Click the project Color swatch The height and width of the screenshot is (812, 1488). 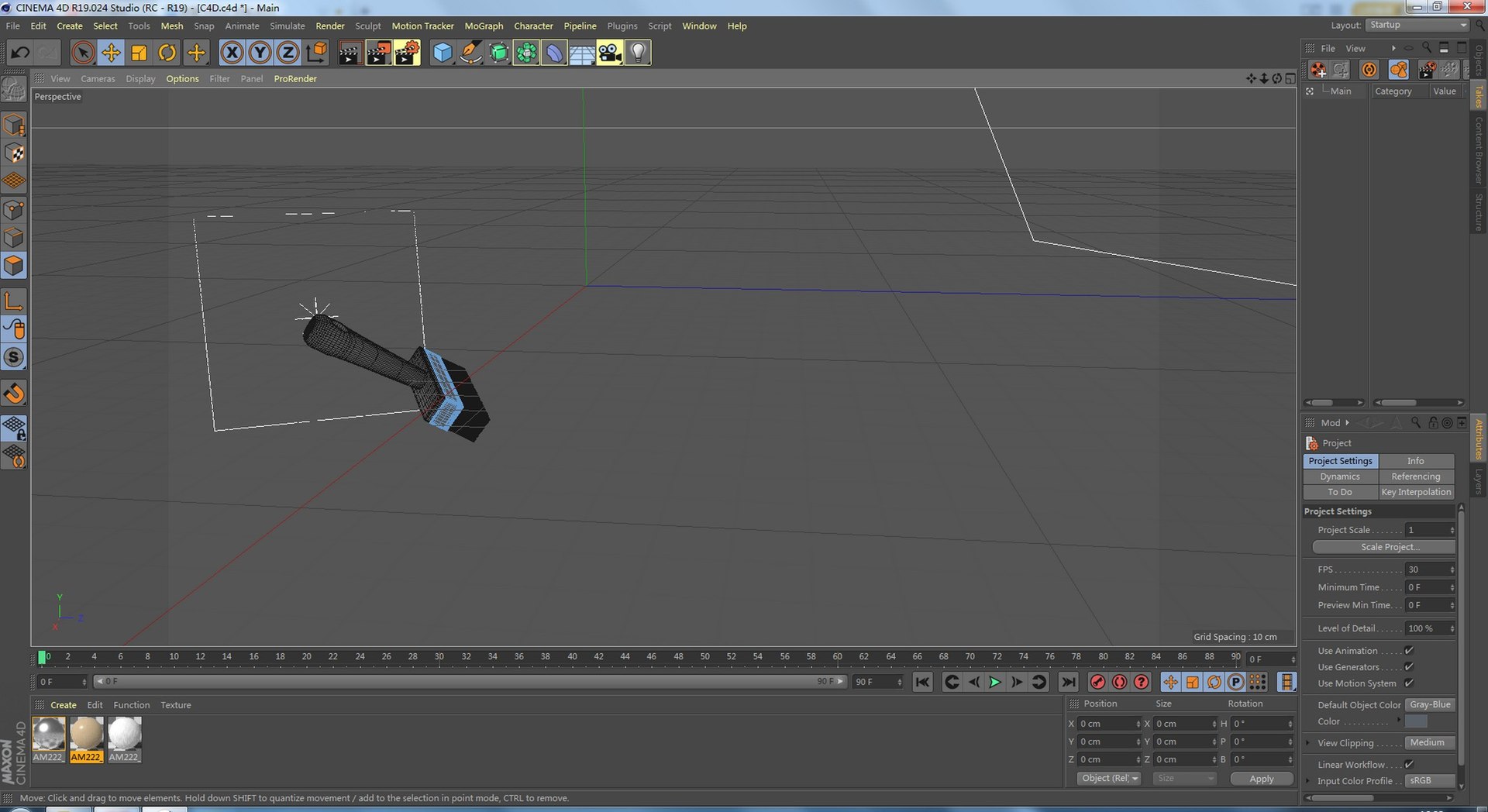[x=1416, y=721]
